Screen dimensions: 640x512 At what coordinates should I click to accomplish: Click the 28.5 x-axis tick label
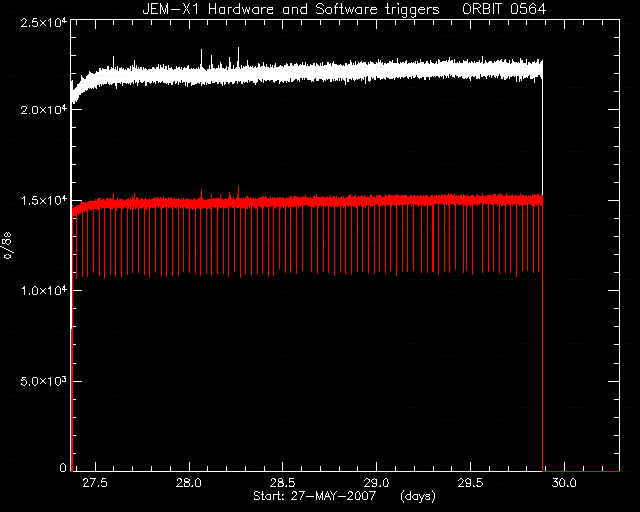(x=282, y=483)
